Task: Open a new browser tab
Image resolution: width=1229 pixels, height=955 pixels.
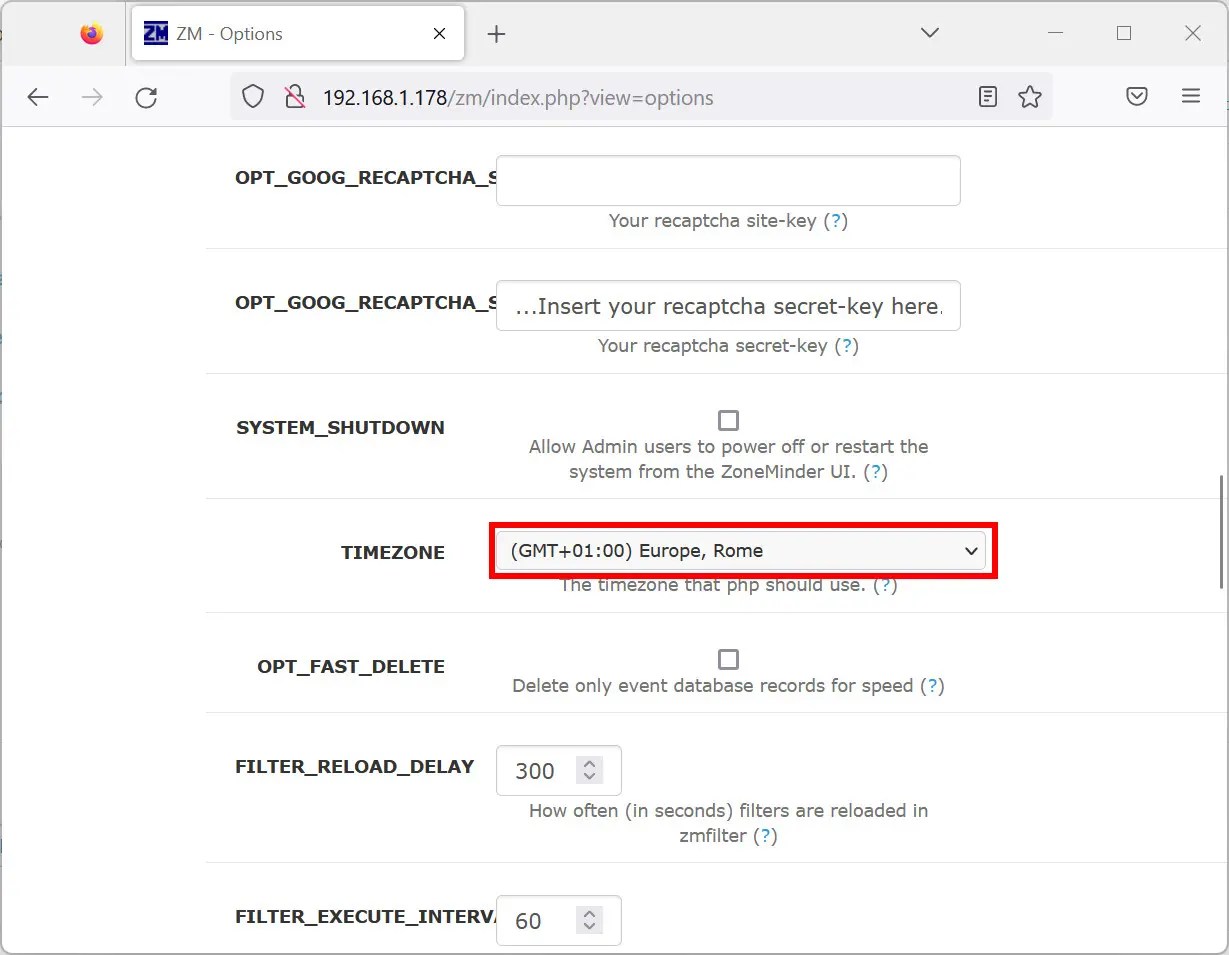Action: coord(496,33)
